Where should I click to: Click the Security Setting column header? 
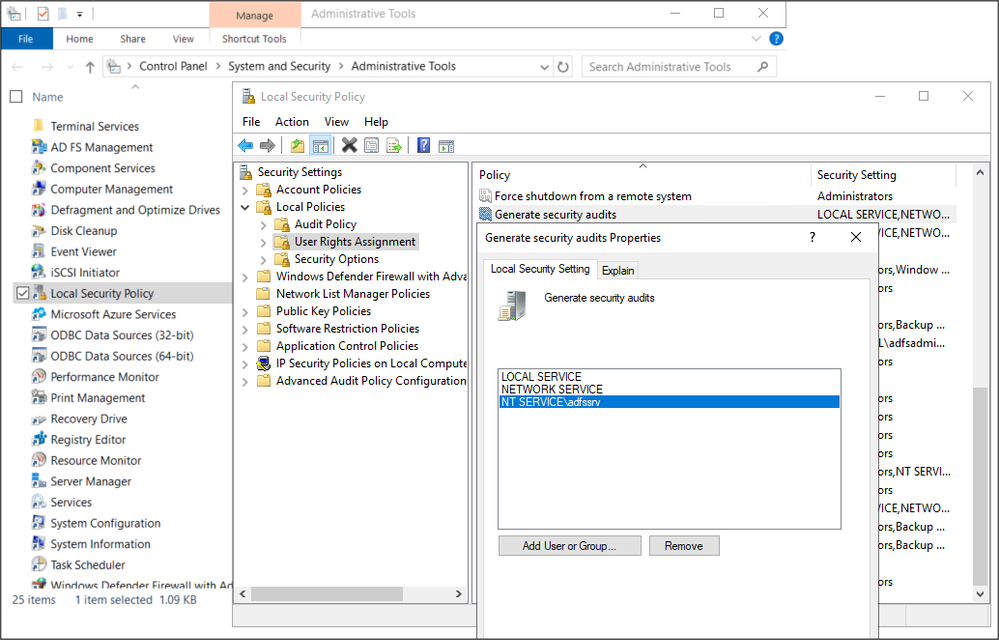pyautogui.click(x=884, y=174)
